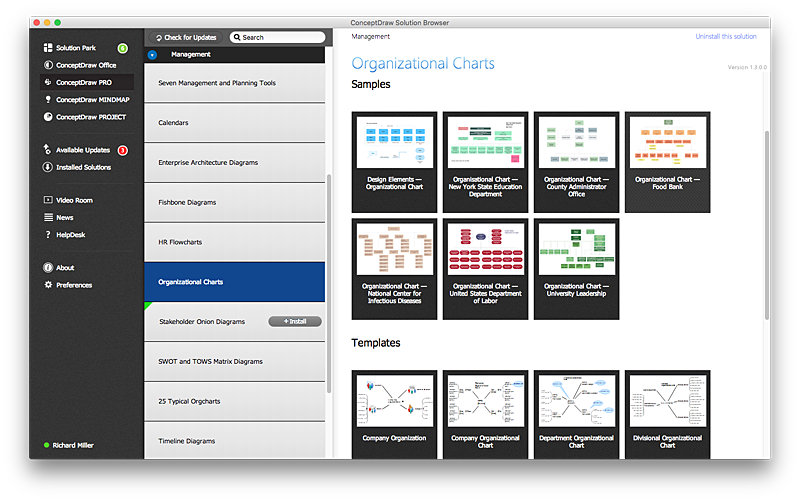Open Company Organizational Chart template
Image resolution: width=800 pixels, height=501 pixels.
[485, 414]
